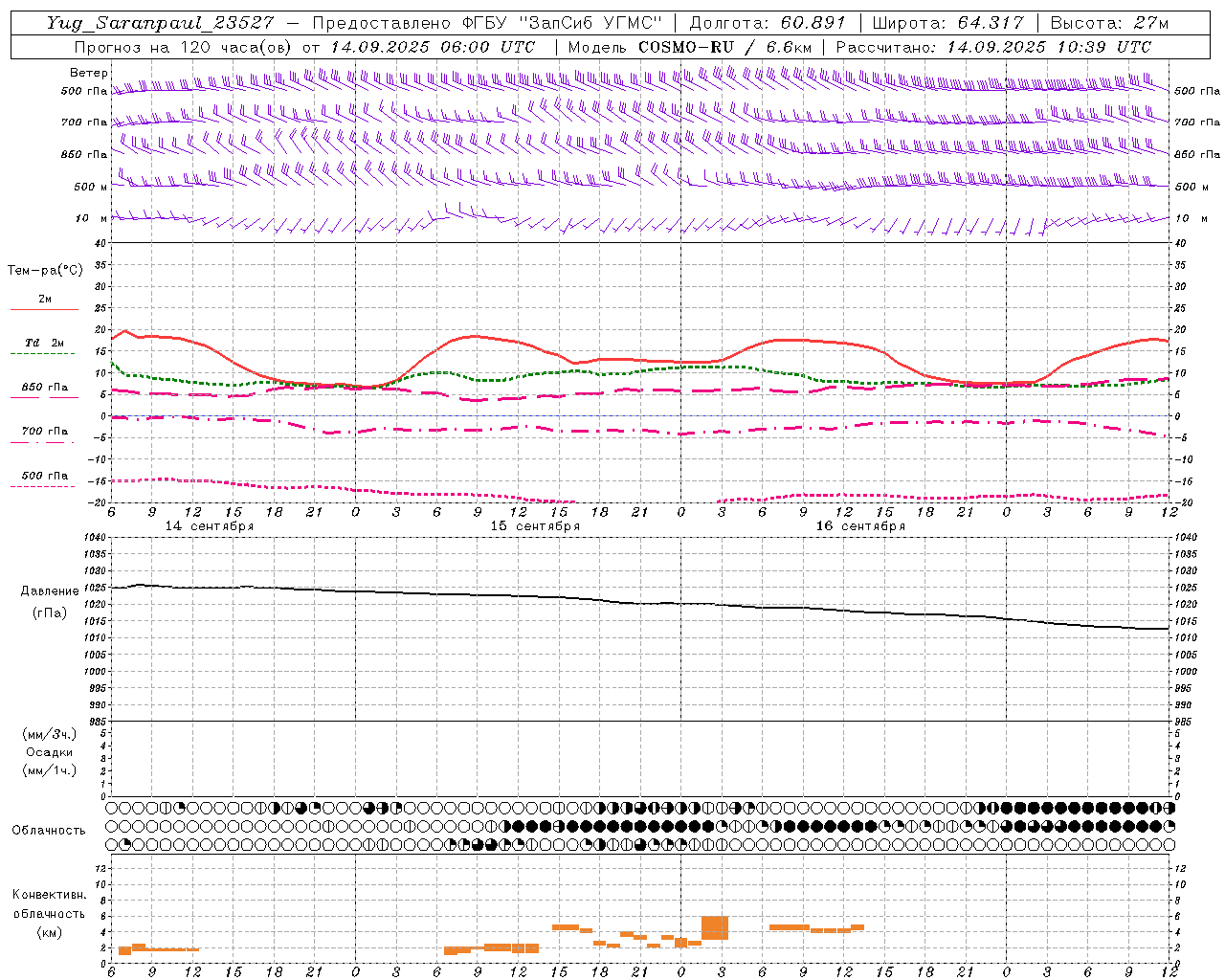Click the '(мм/1ч.)' precipitation unit label
1225x980 pixels.
coord(50,770)
